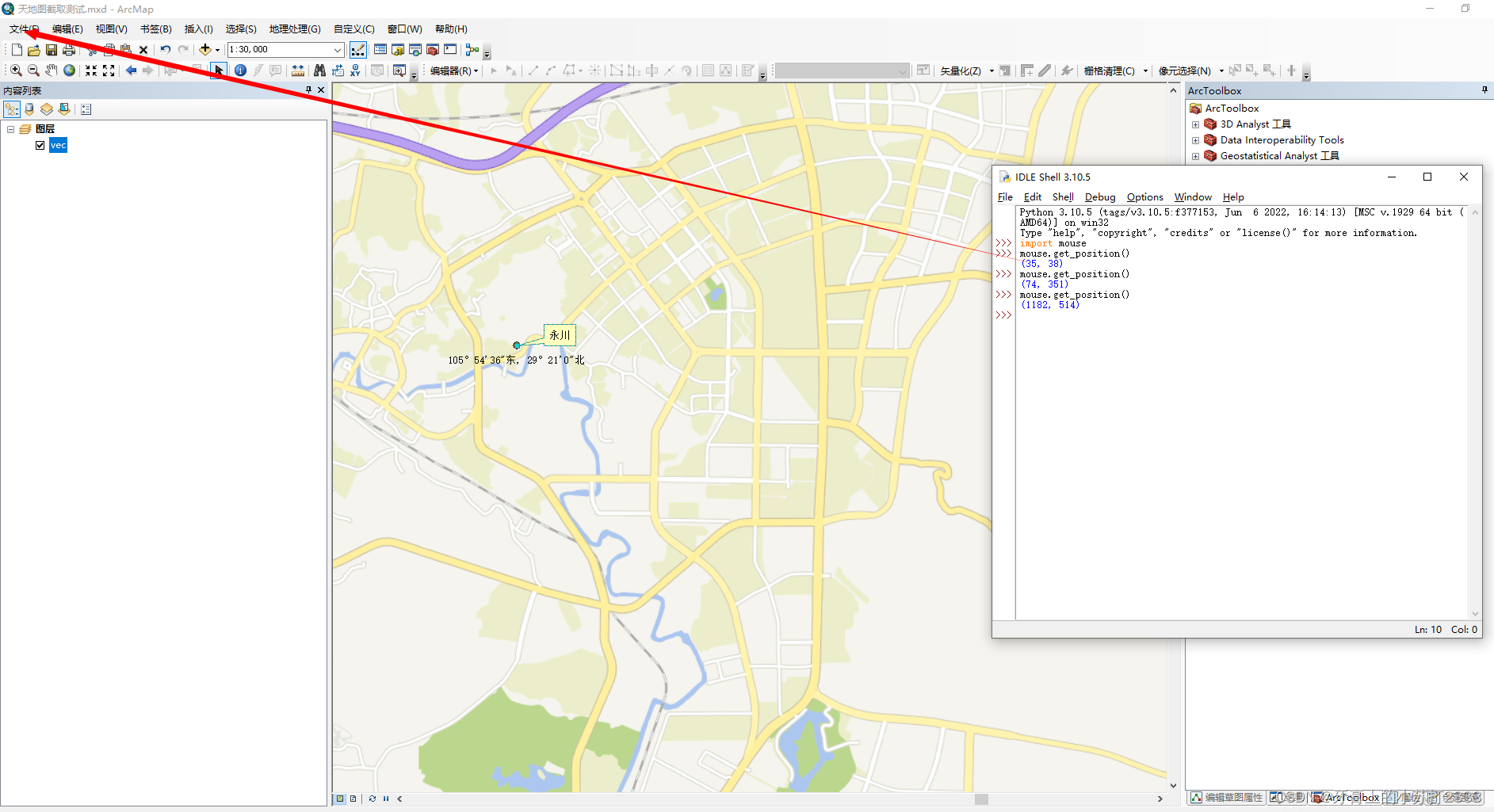Open contents list options
Image resolution: width=1494 pixels, height=812 pixels.
point(86,109)
